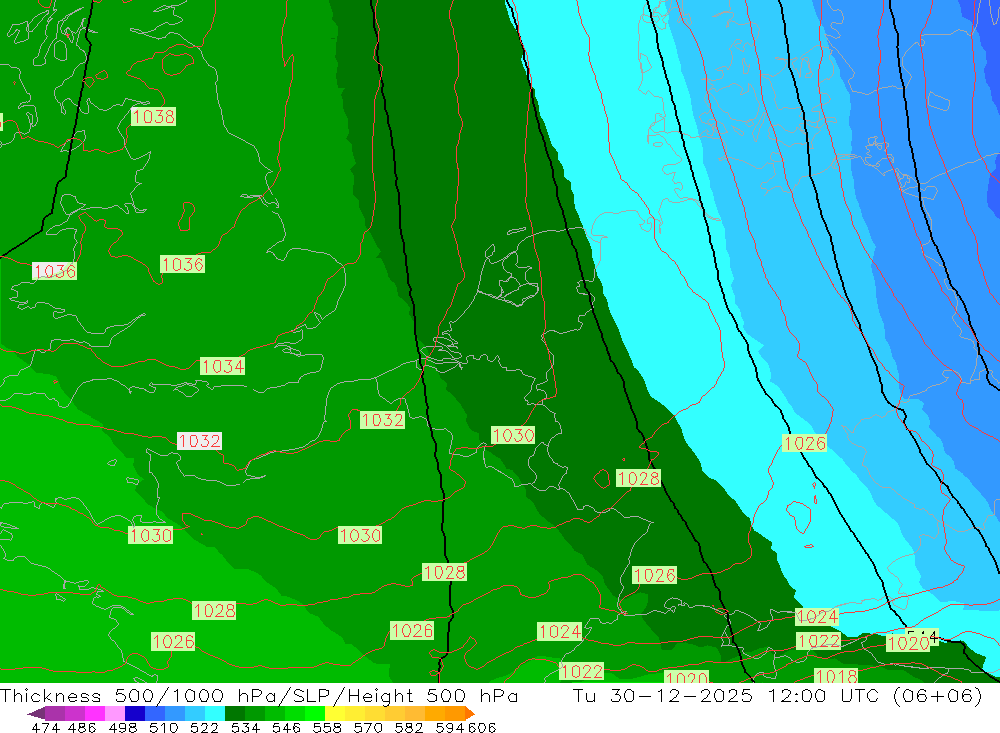The width and height of the screenshot is (1000, 733).
Task: Select legend value 606
Action: coord(482,727)
